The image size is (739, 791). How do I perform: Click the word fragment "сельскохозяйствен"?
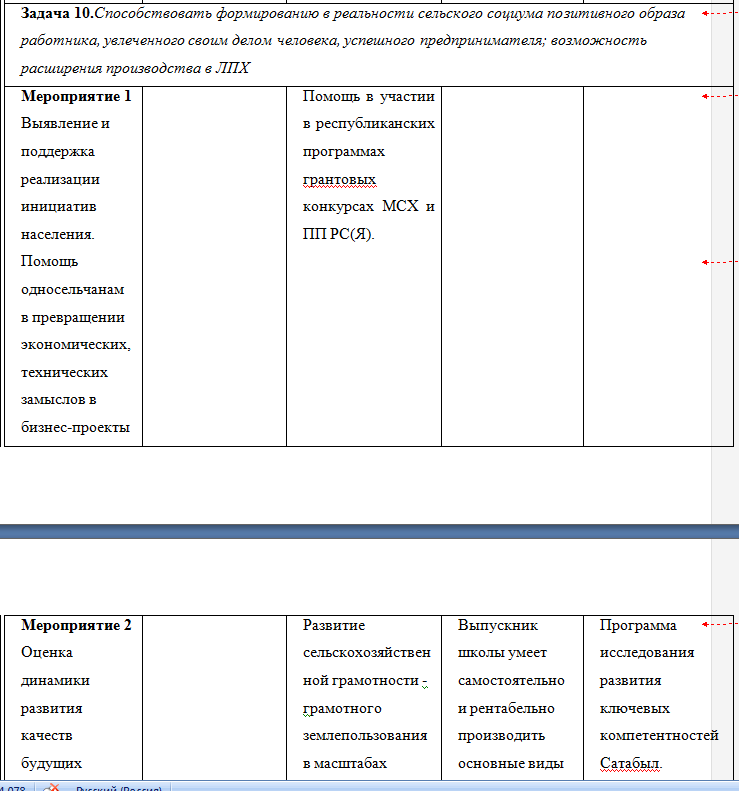[x=367, y=653]
